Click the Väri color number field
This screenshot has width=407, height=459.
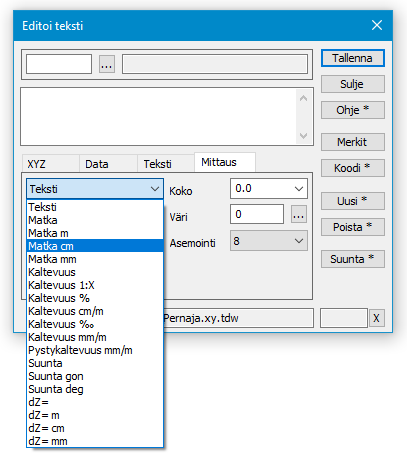tap(257, 214)
